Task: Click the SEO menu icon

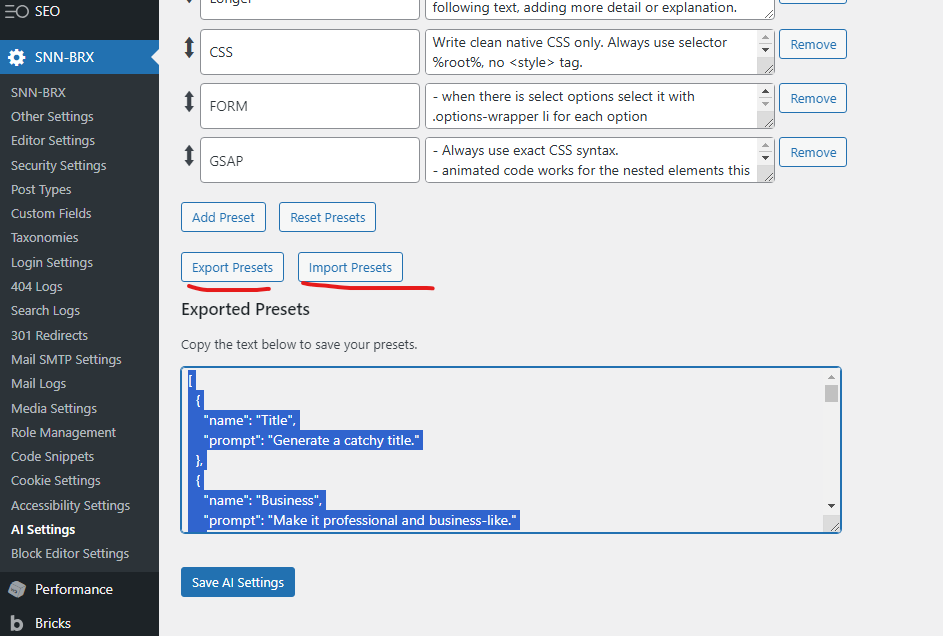Action: (17, 12)
